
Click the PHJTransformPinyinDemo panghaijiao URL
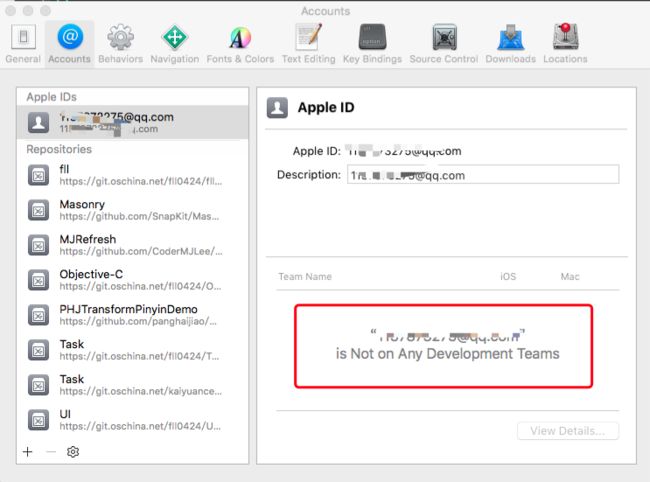click(x=138, y=321)
